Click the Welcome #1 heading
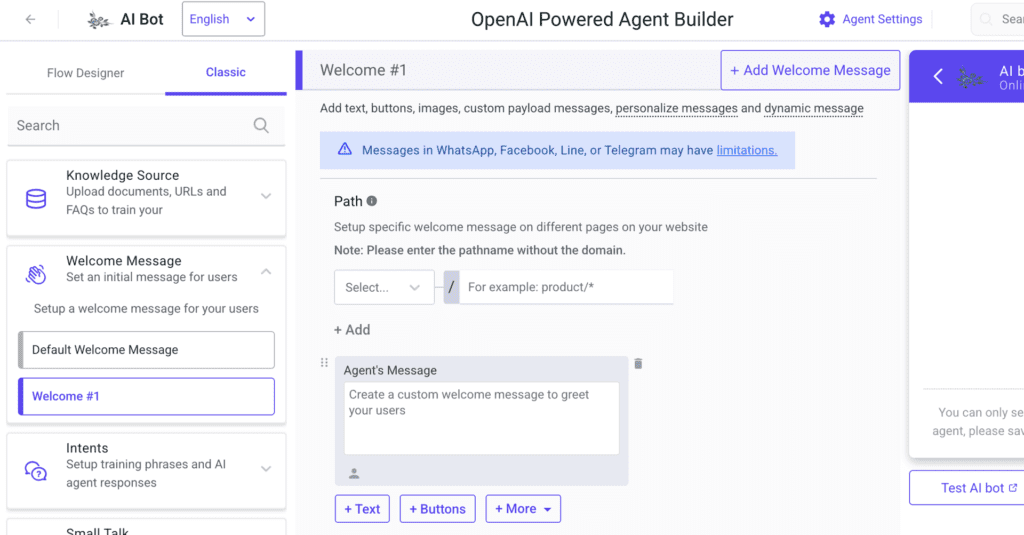 pyautogui.click(x=363, y=70)
